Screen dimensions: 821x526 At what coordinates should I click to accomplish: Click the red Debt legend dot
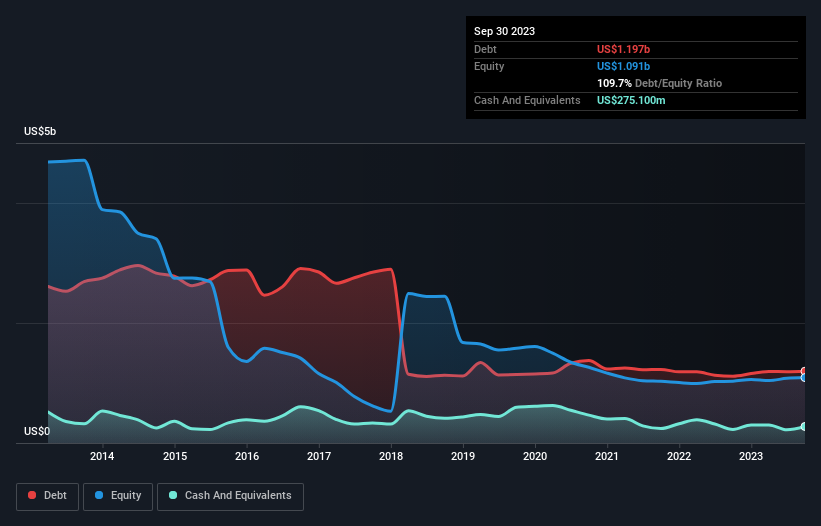[x=32, y=495]
